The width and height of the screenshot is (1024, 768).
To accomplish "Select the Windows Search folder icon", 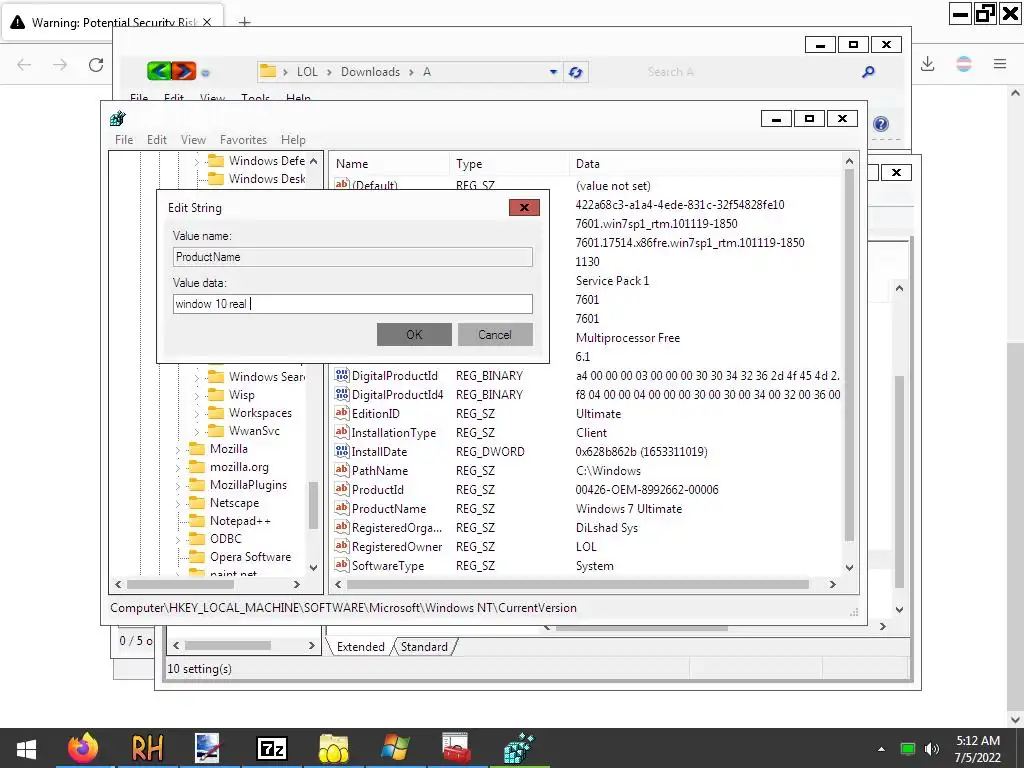I will click(216, 377).
